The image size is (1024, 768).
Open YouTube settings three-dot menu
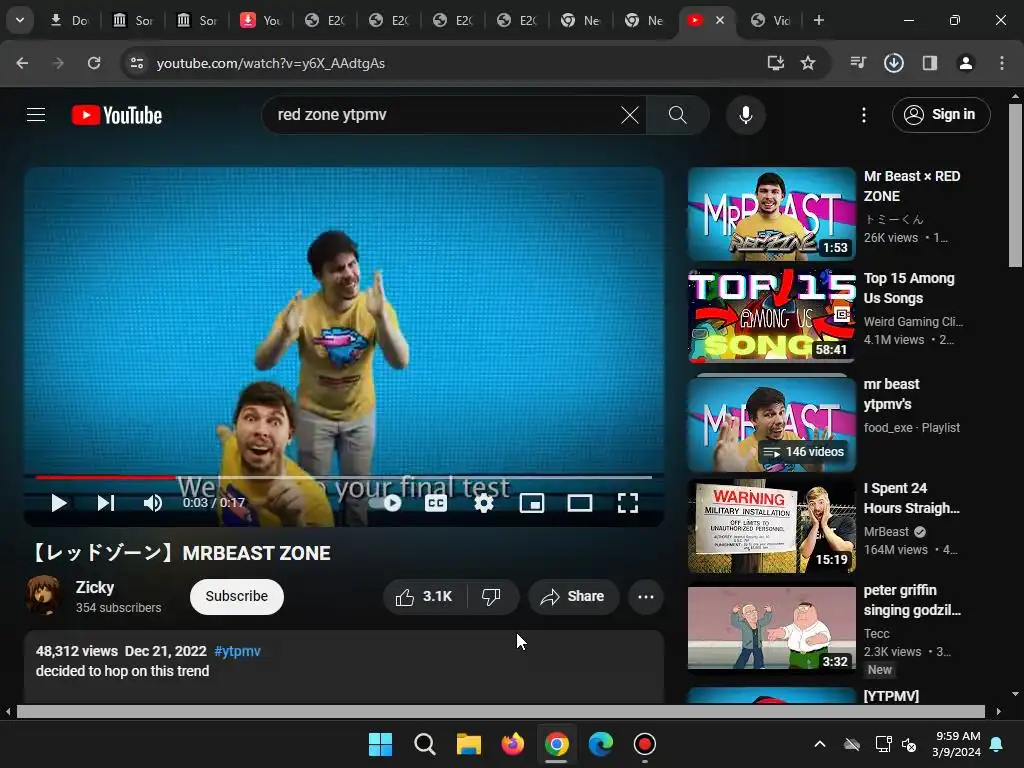coord(864,115)
